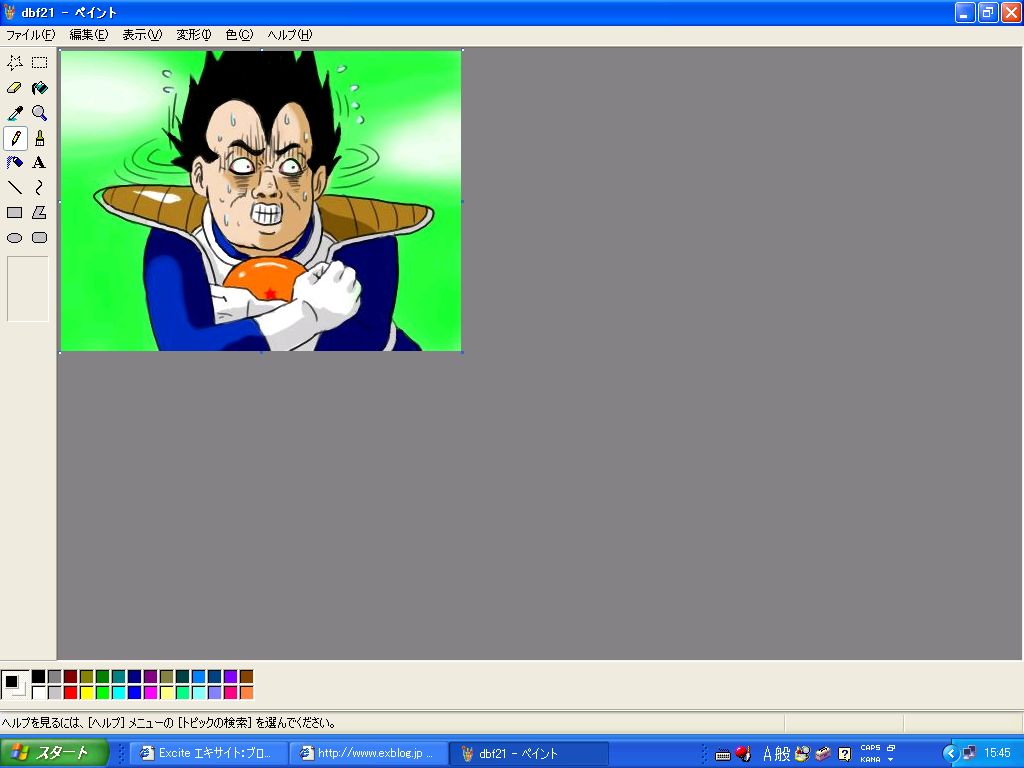This screenshot has width=1024, height=768.
Task: Open the IME toolbox icon in language bar
Action: pyautogui.click(x=823, y=754)
